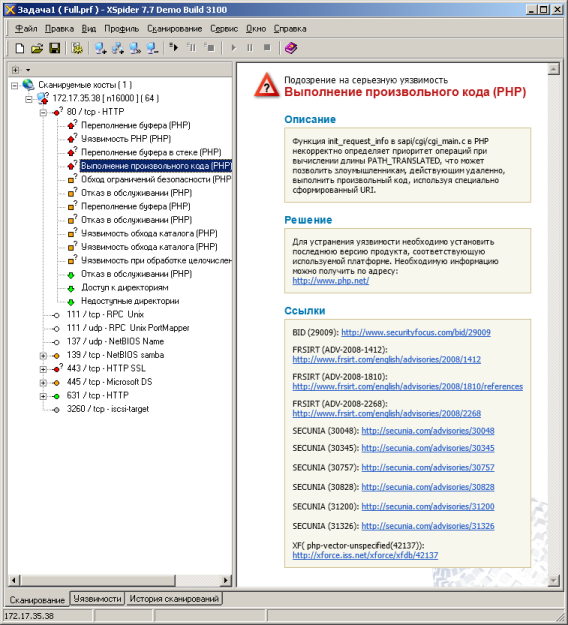Click the New task document icon

click(x=19, y=48)
